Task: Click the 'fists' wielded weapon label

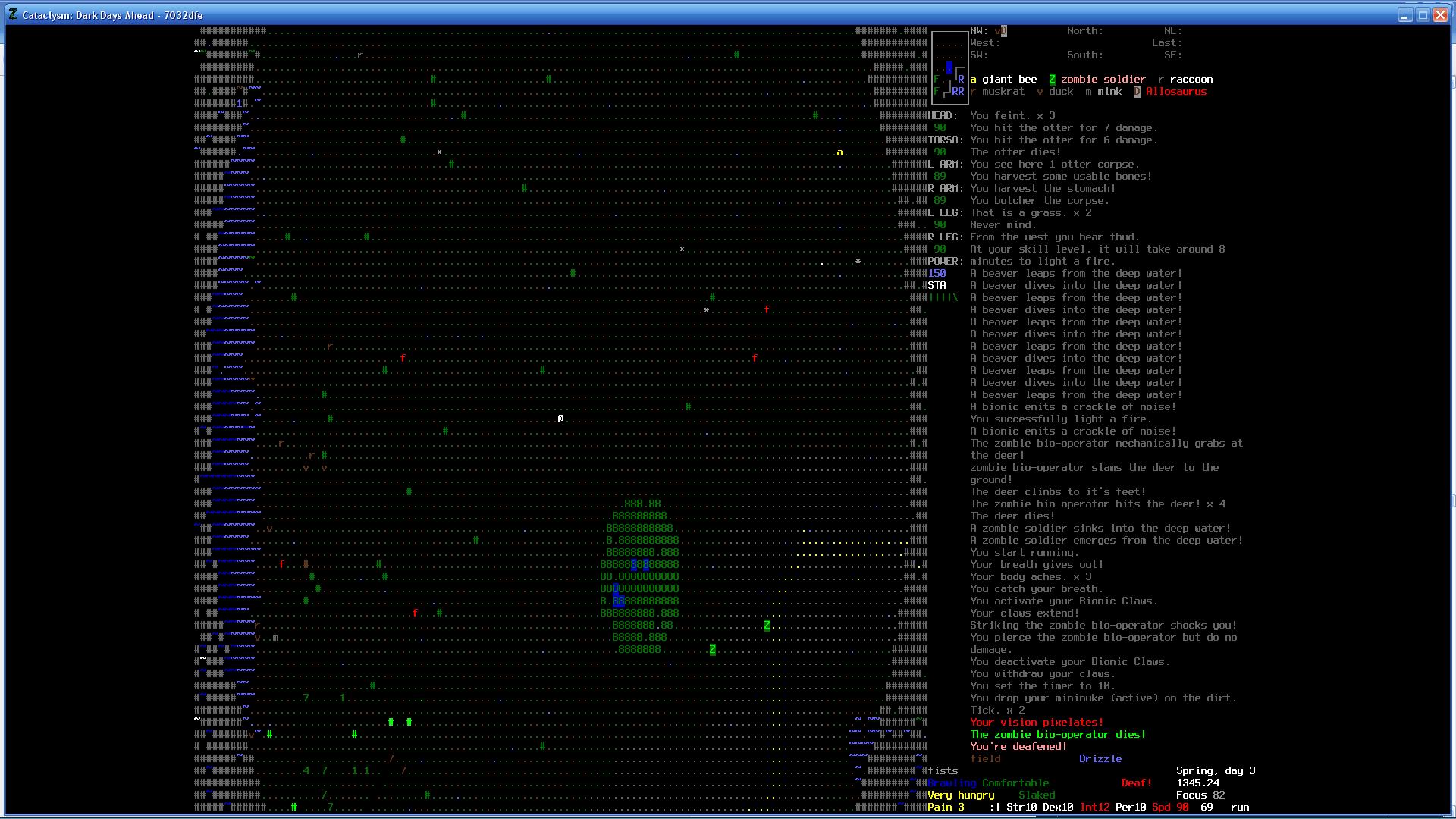Action: click(x=943, y=770)
